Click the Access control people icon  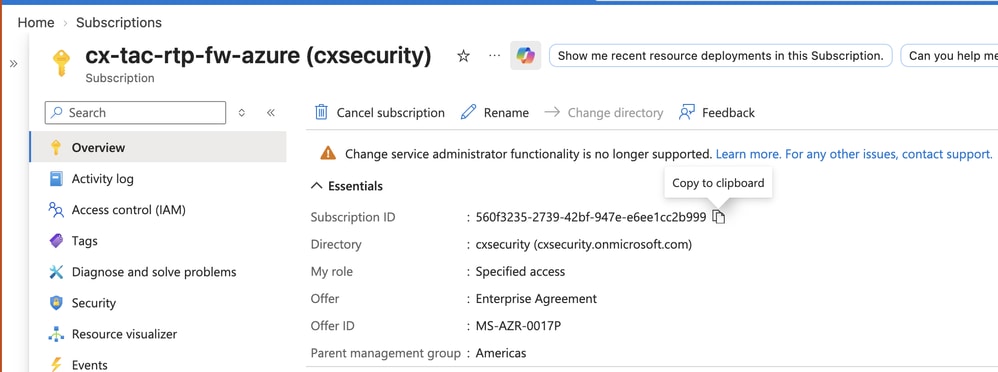click(x=56, y=210)
